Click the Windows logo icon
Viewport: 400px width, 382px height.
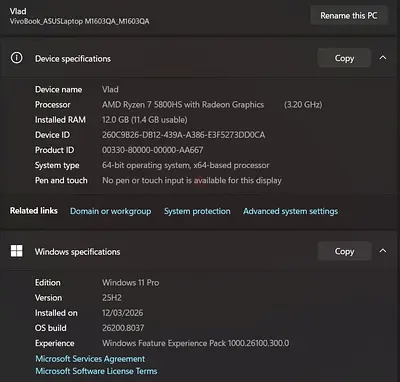coord(17,251)
